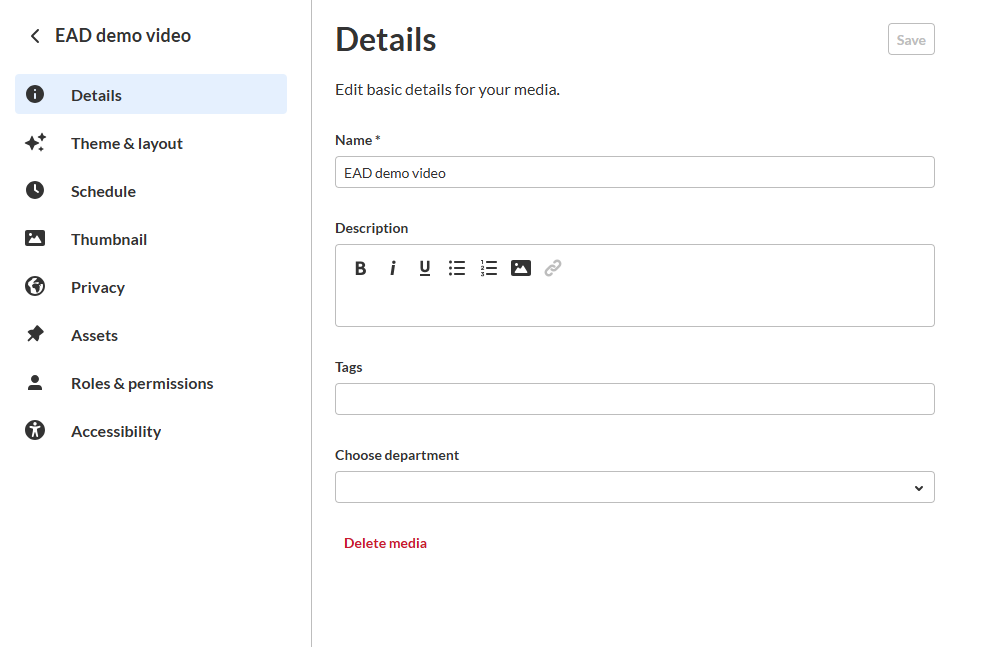Go back using the arrow beside EAD demo video
992x647 pixels.
click(x=35, y=36)
